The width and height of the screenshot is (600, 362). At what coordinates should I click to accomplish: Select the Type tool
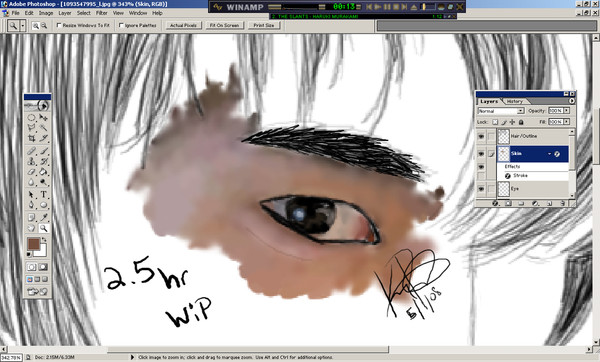coord(44,194)
